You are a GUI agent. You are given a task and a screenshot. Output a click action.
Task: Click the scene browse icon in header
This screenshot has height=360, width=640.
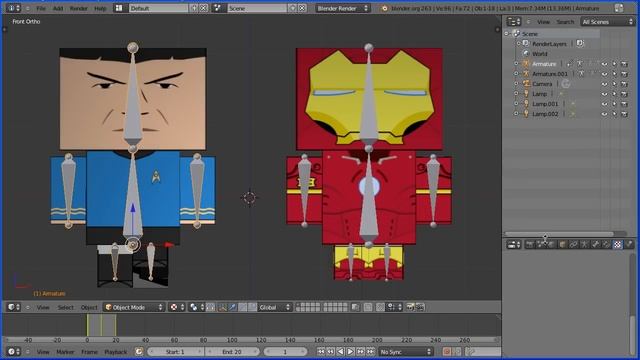click(x=218, y=8)
